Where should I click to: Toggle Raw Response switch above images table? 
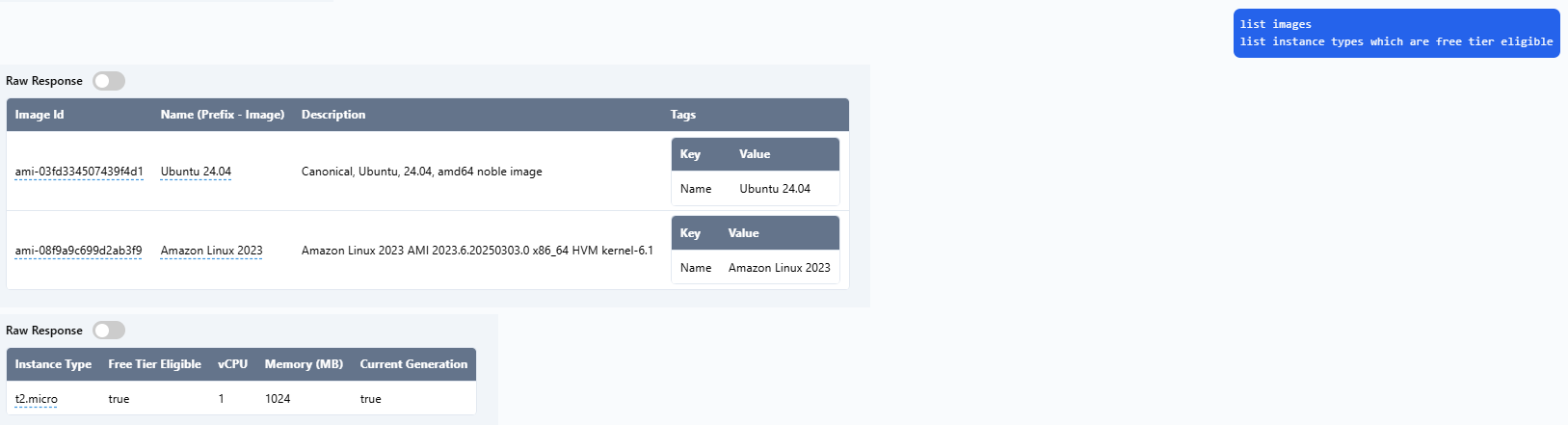pos(109,81)
